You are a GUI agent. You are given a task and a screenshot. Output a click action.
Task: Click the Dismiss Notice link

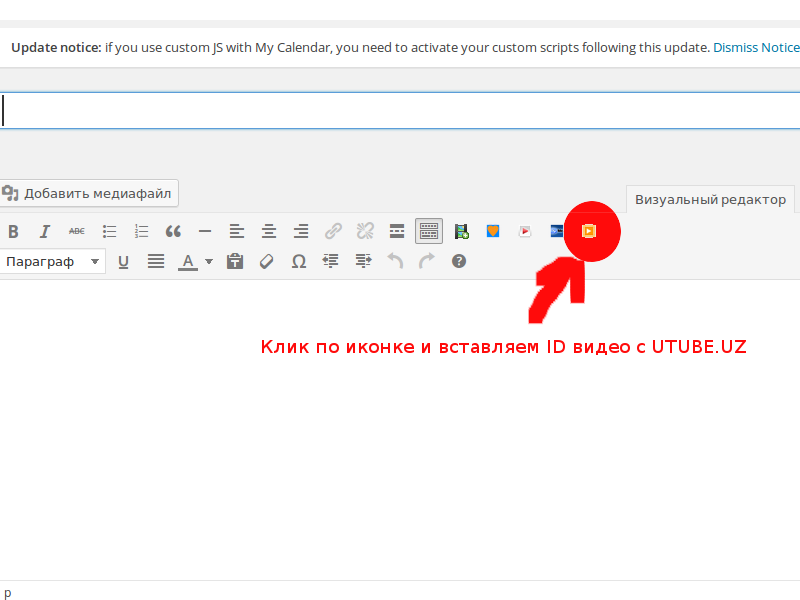pyautogui.click(x=756, y=47)
